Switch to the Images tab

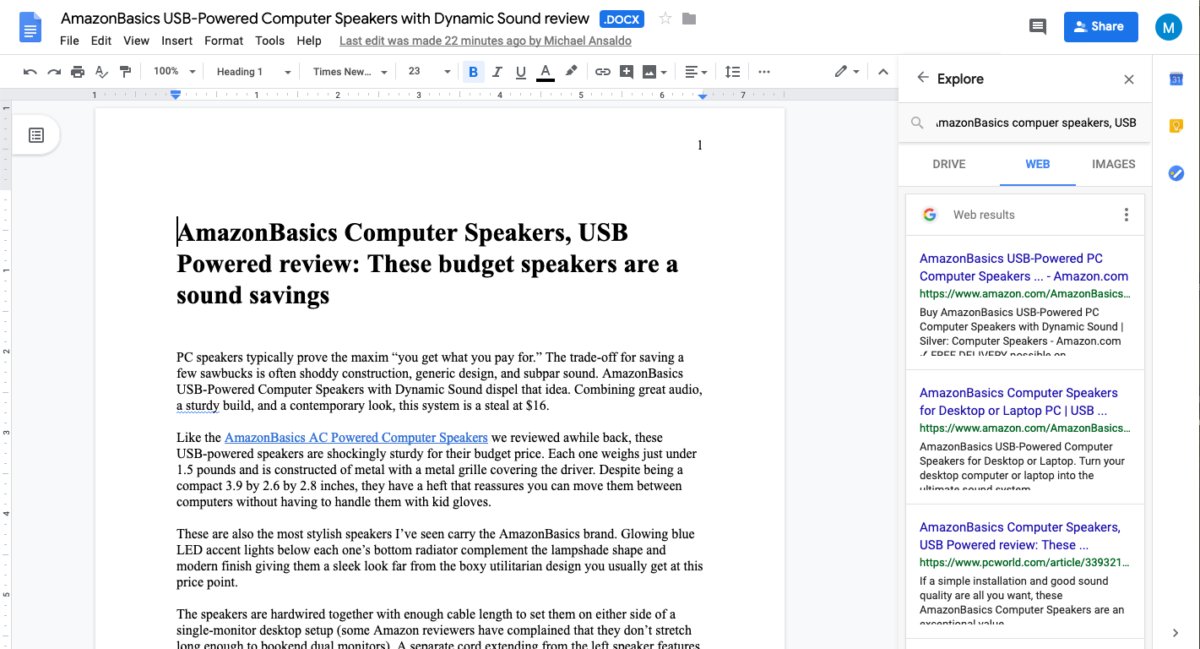point(1113,164)
